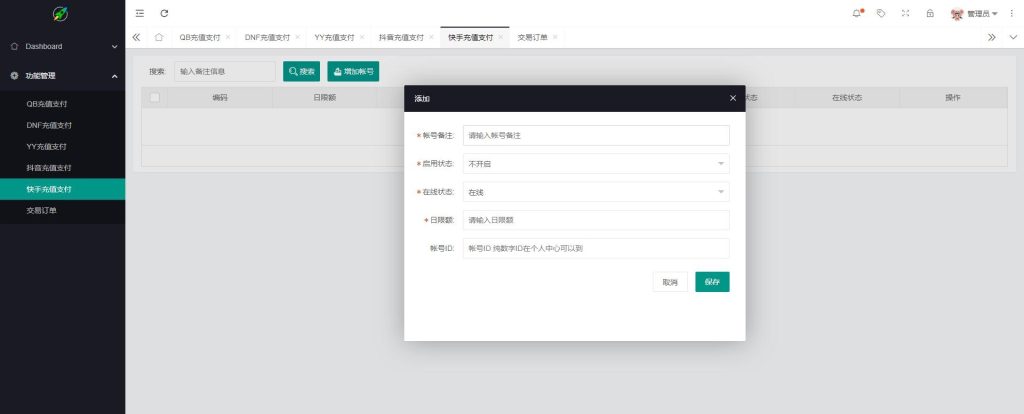Close the DNF充值支付 tab
This screenshot has height=414, width=1024.
pos(297,37)
